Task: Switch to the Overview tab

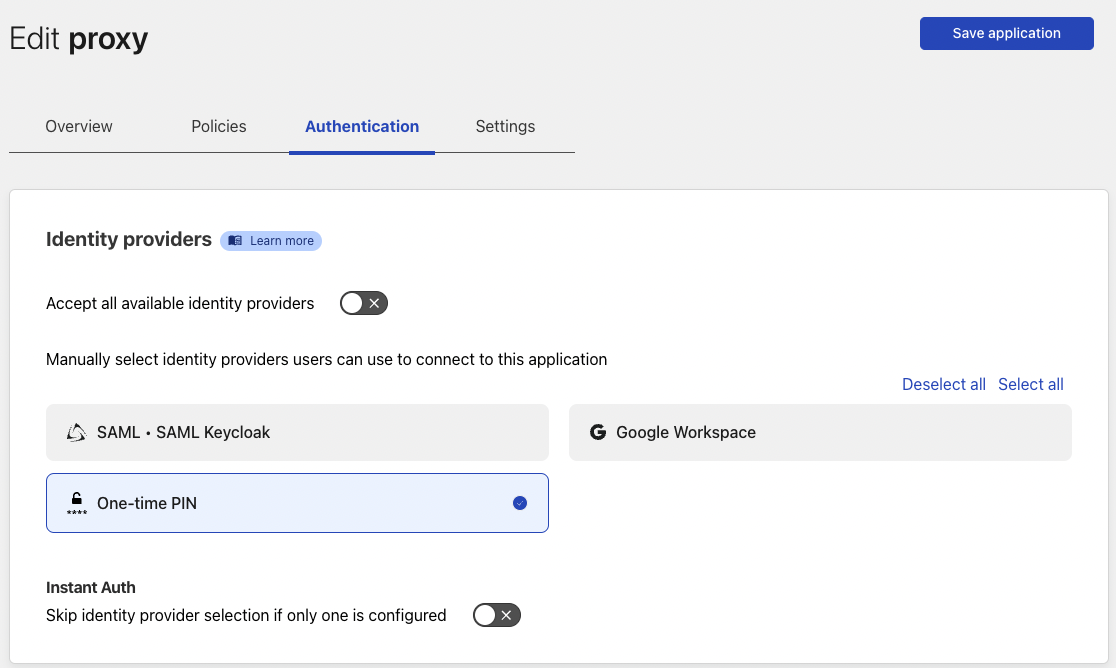Action: coord(79,126)
